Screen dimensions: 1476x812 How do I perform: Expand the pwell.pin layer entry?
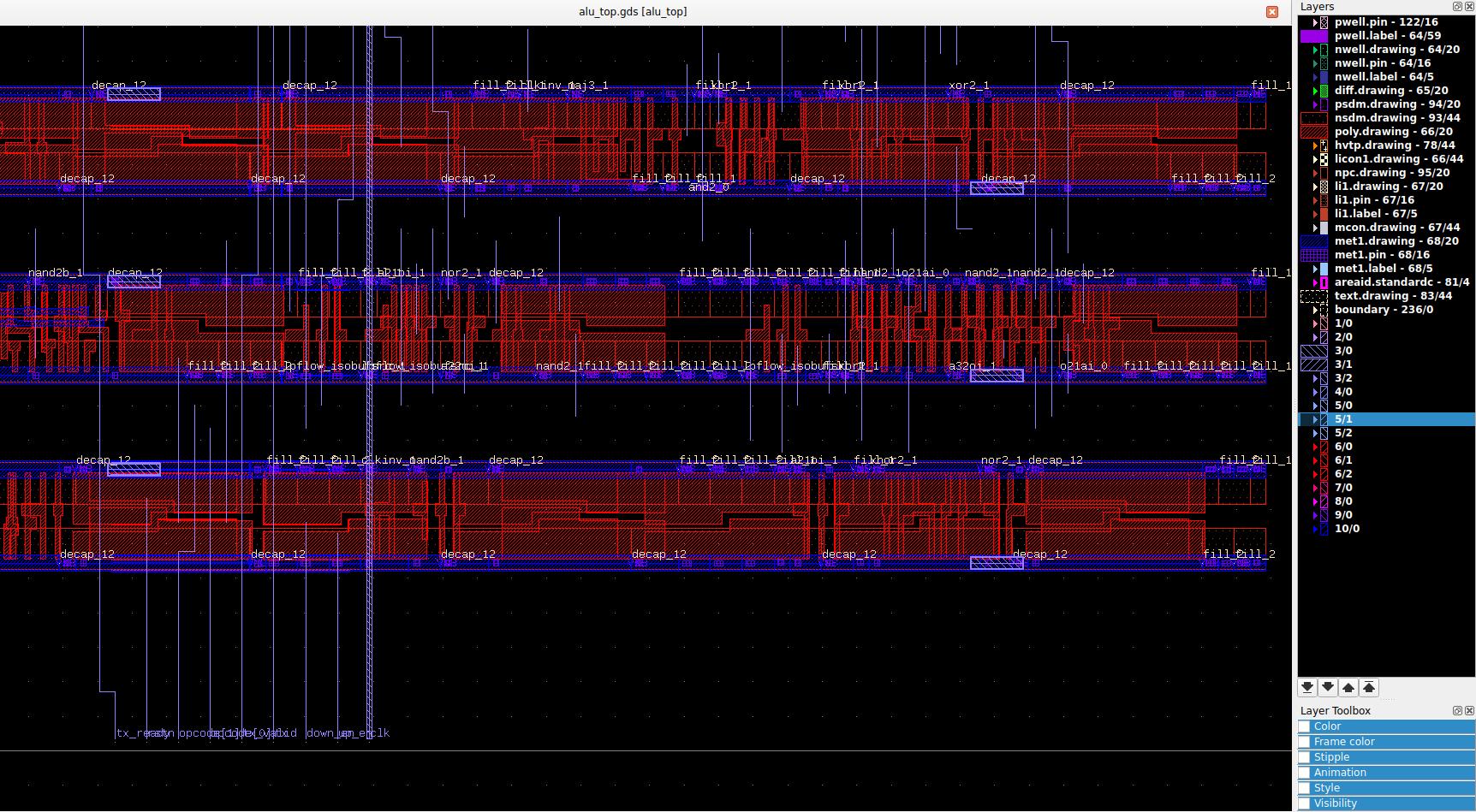click(1317, 22)
